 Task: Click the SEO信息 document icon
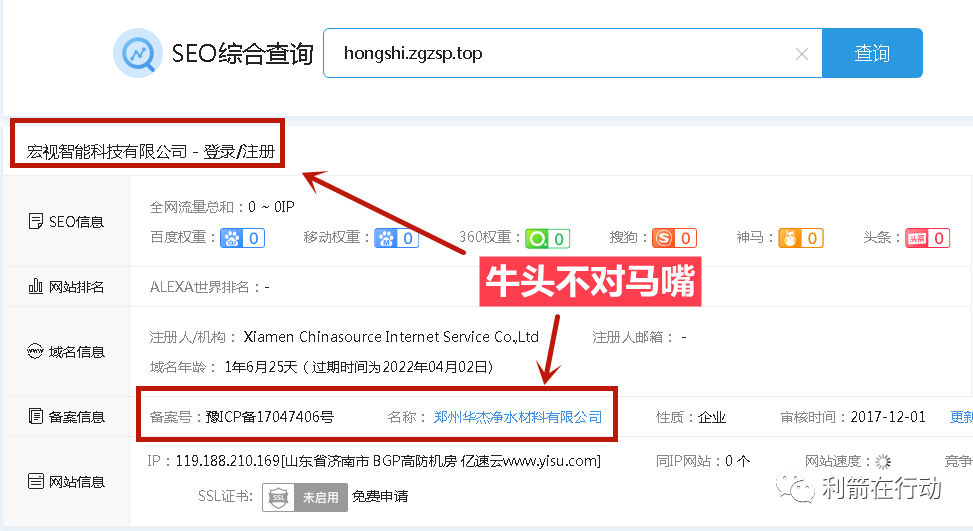[x=35, y=221]
